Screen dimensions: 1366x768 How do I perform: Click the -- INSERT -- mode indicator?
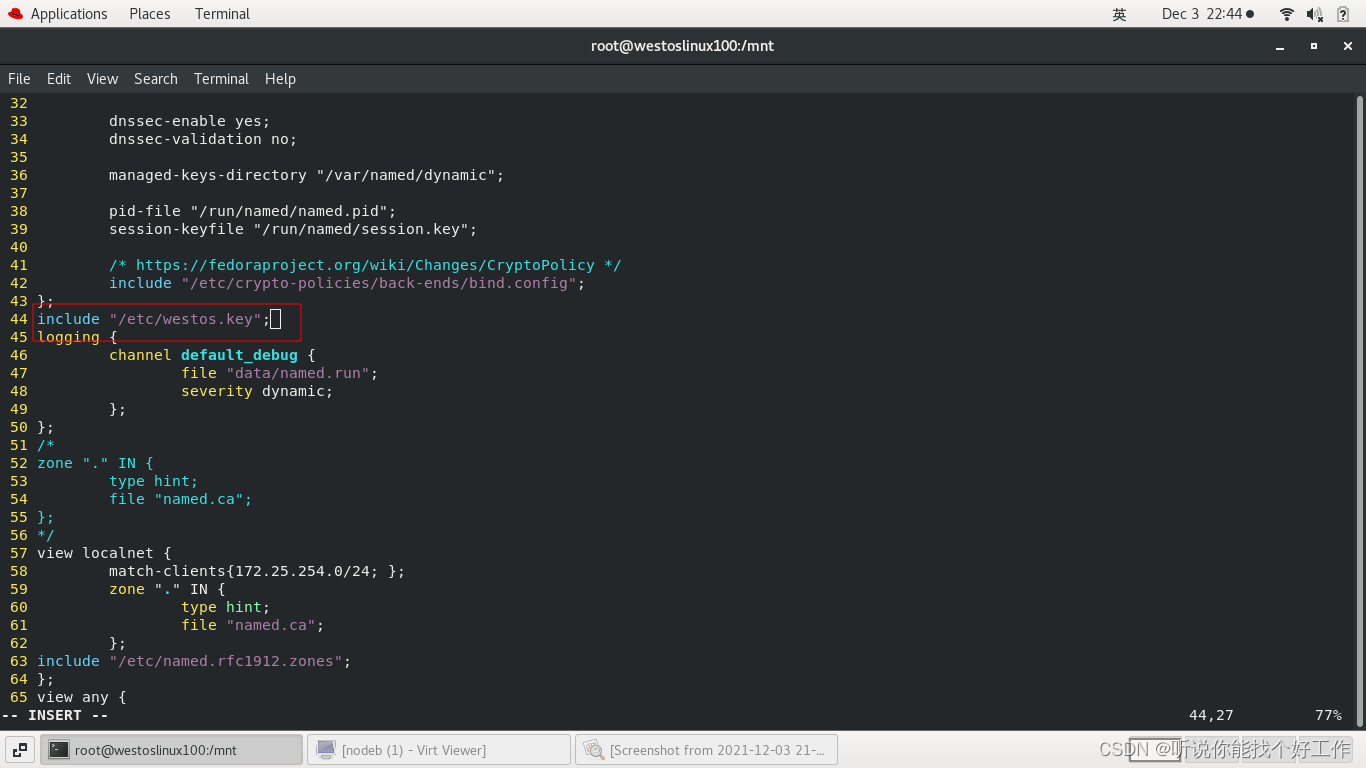click(x=55, y=715)
